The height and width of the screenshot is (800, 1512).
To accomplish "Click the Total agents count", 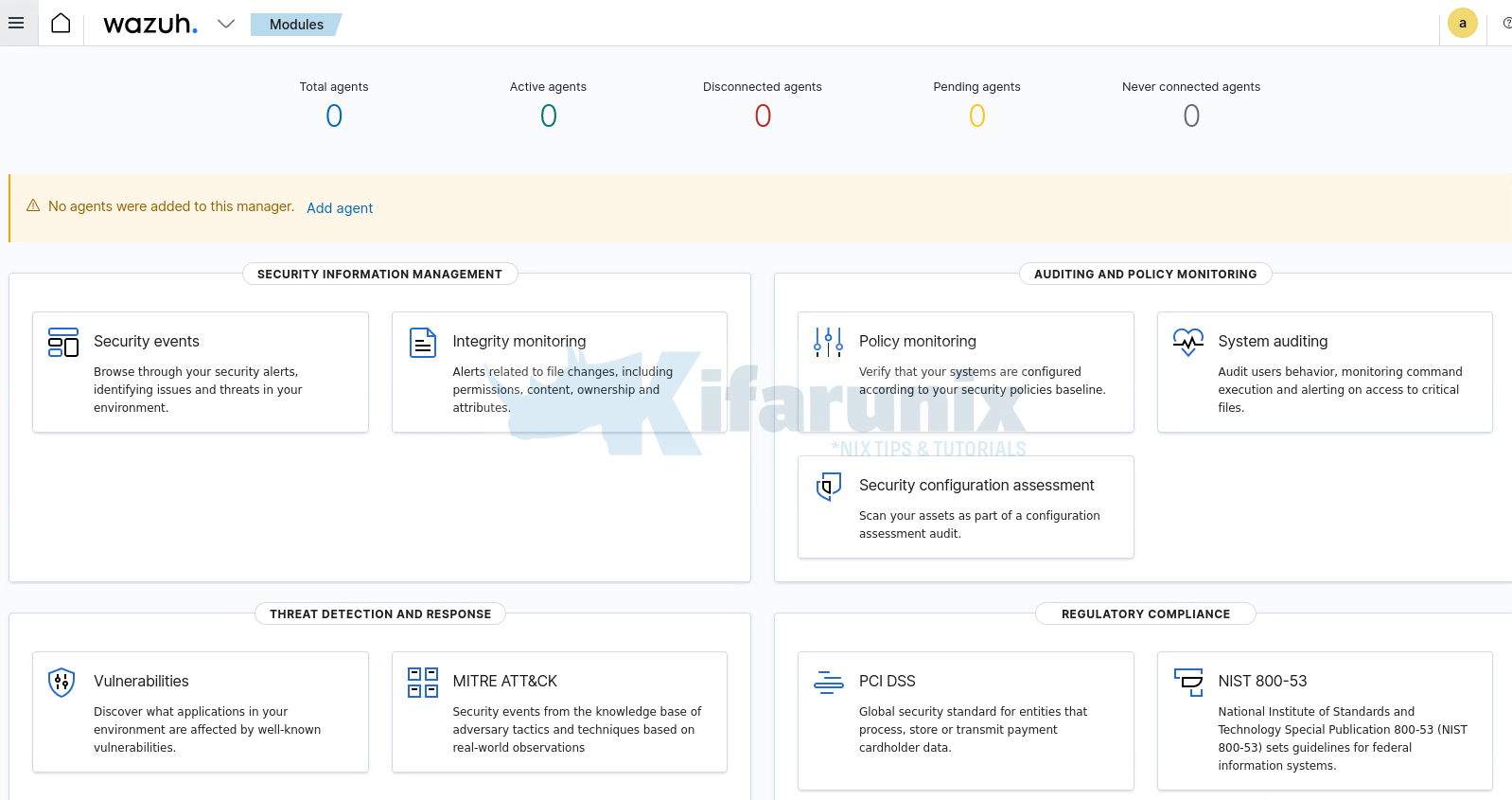I will pos(334,116).
